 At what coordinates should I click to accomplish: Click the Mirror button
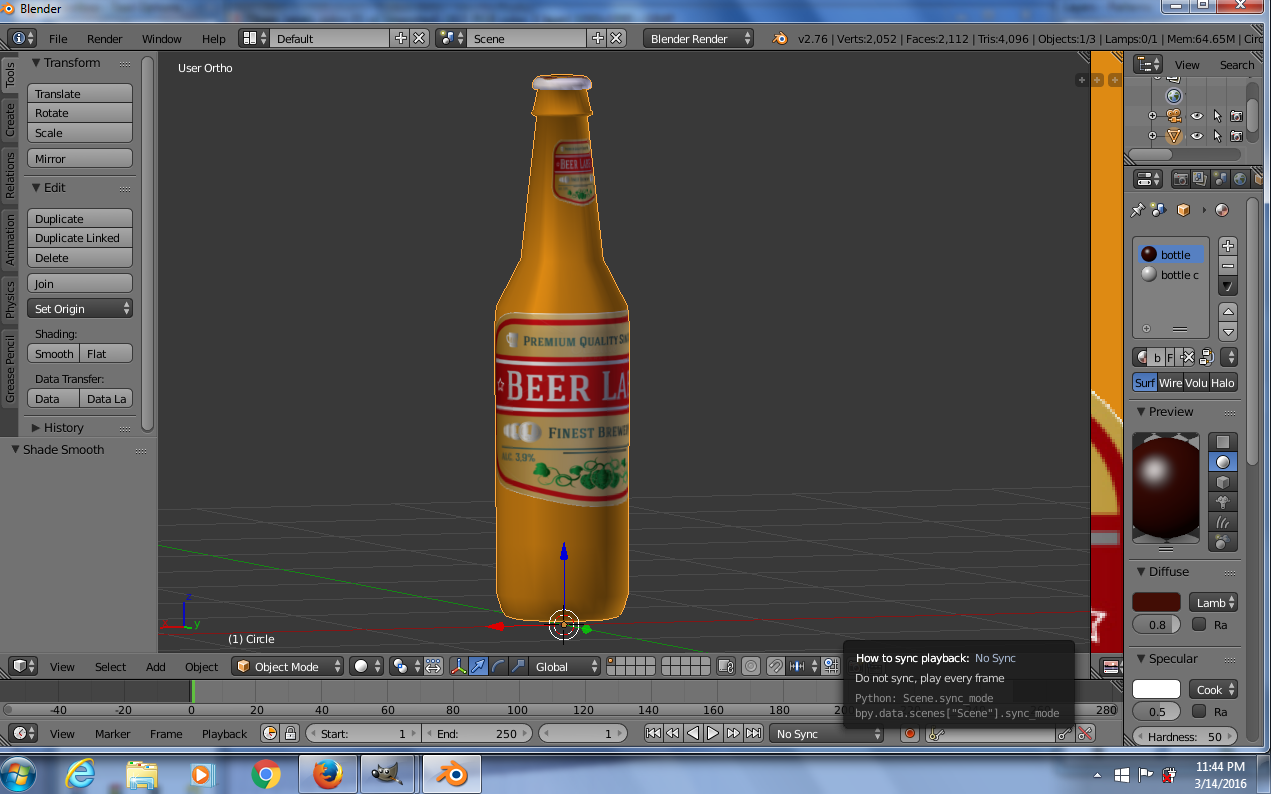(80, 158)
